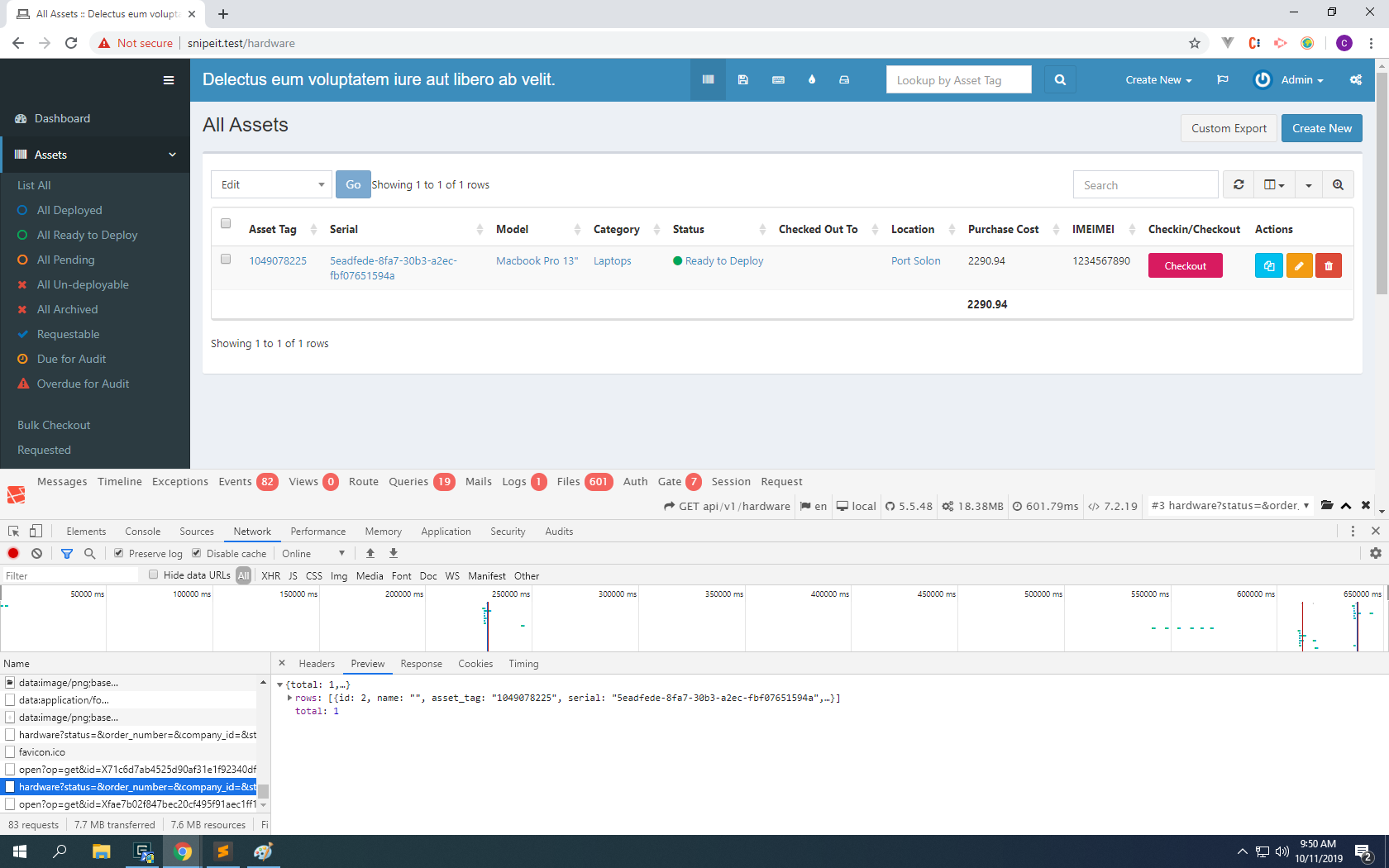Toggle the DevTools device toolbar icon
The width and height of the screenshot is (1389, 868).
[36, 532]
